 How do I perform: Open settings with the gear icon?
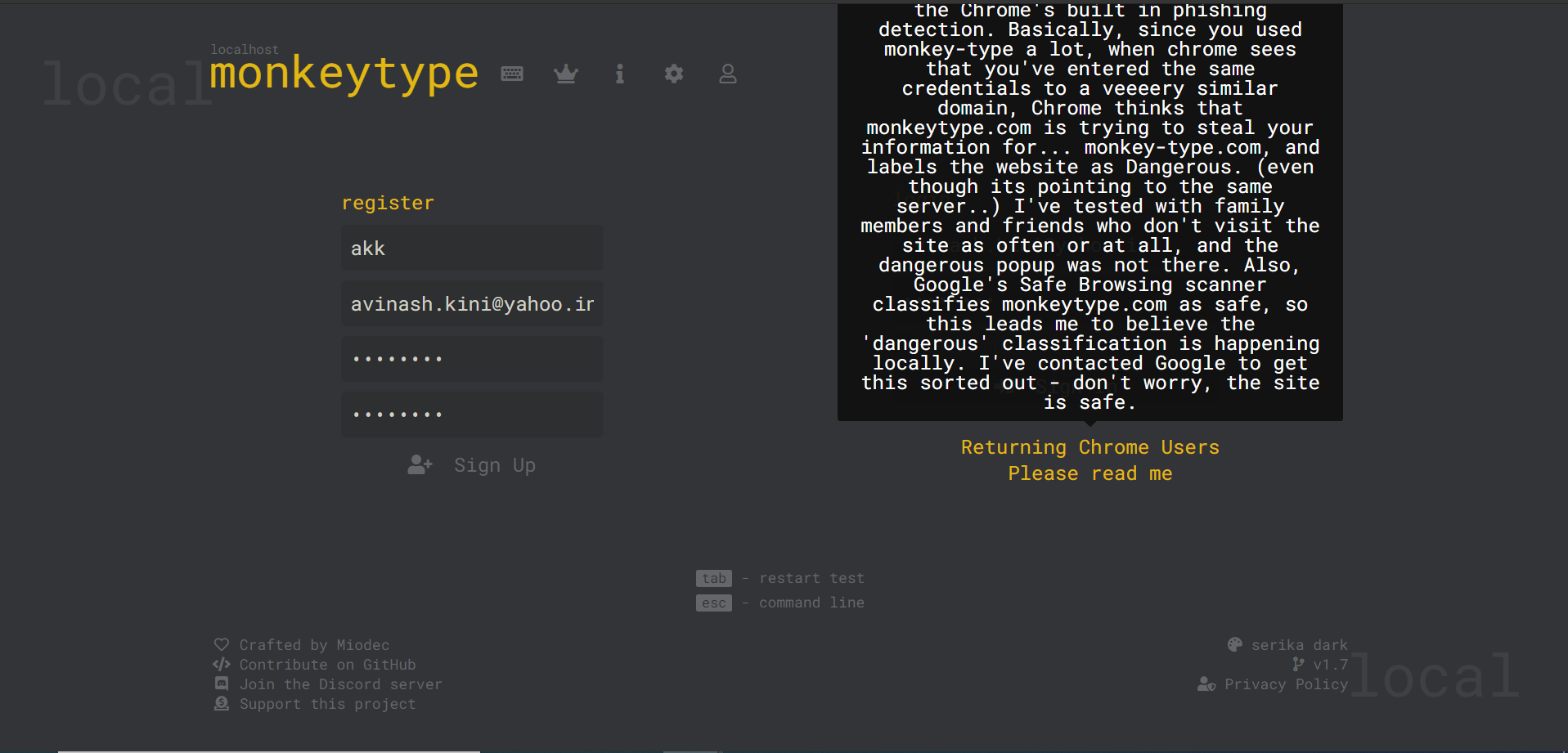(x=674, y=74)
